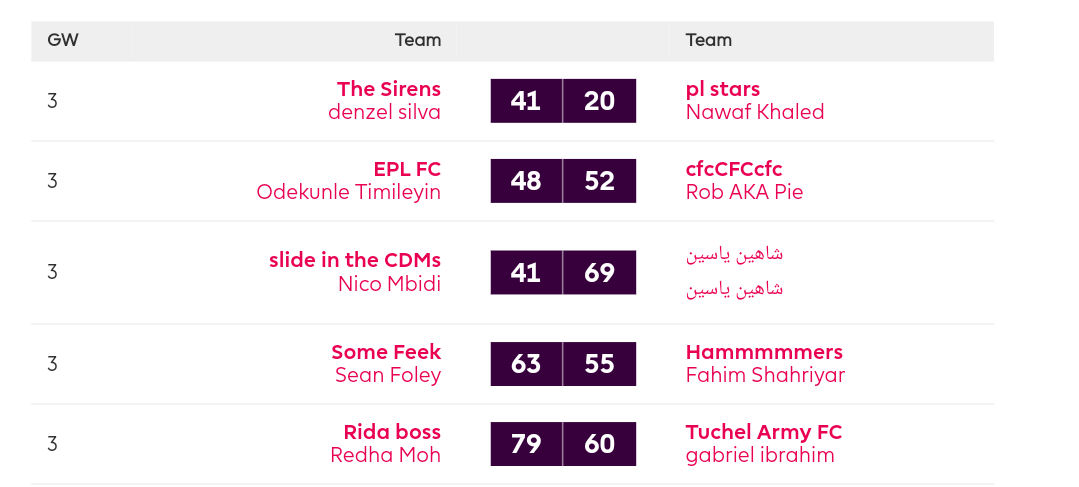Click manager name Odekunle Timileyin
Viewport: 1079px width, 487px height.
click(348, 192)
